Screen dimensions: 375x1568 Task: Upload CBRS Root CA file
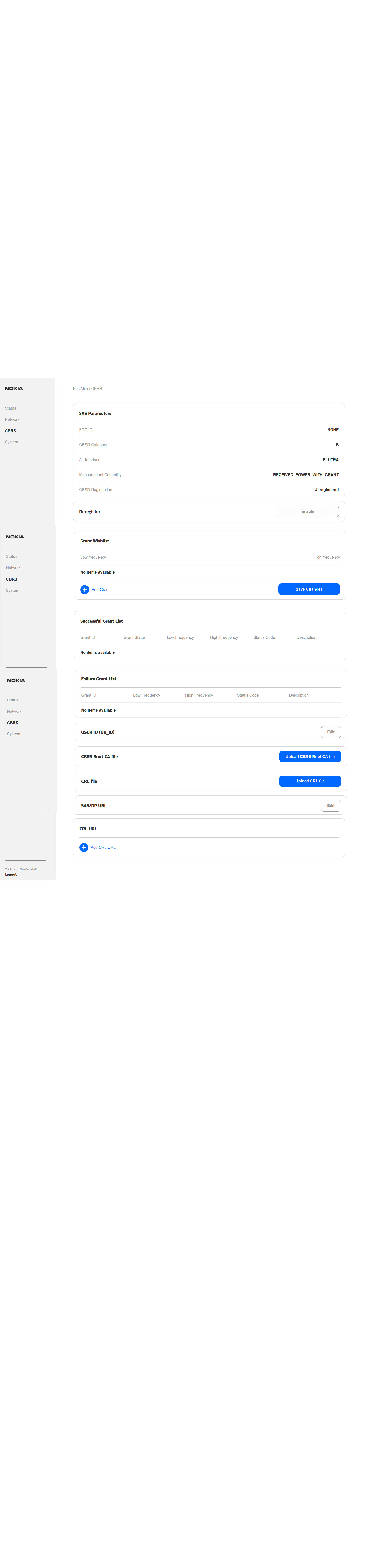[310, 757]
